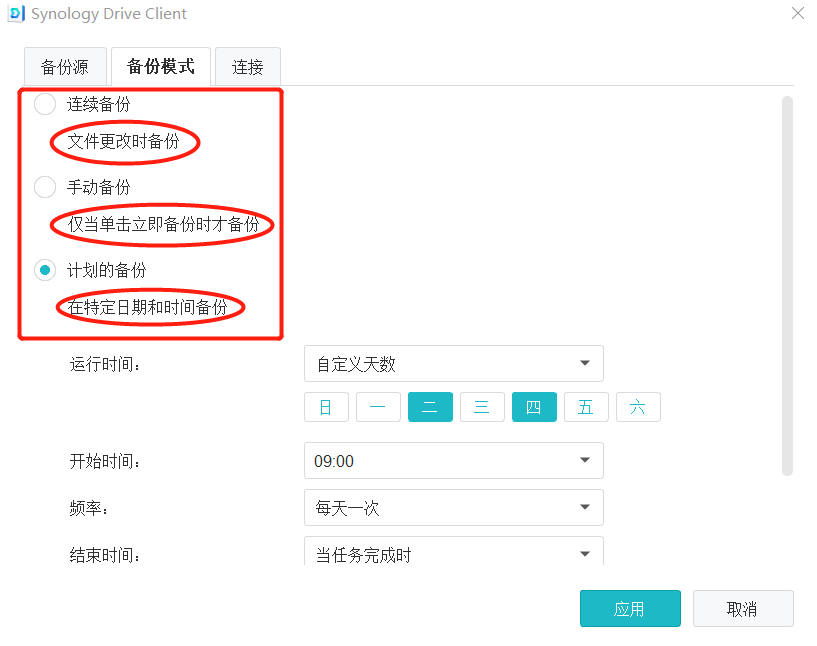Select the 计划的备份 radio button
The width and height of the screenshot is (817, 646).
[45, 270]
